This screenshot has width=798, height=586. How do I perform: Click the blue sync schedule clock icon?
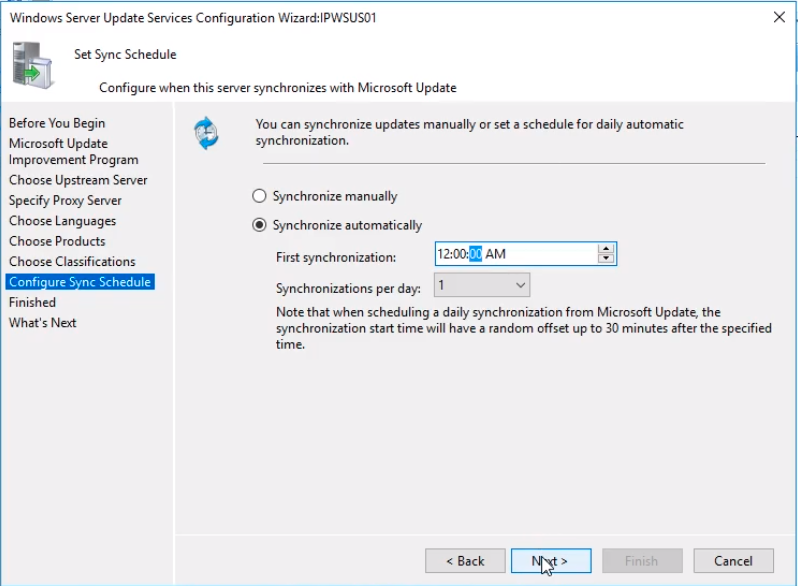tap(206, 133)
